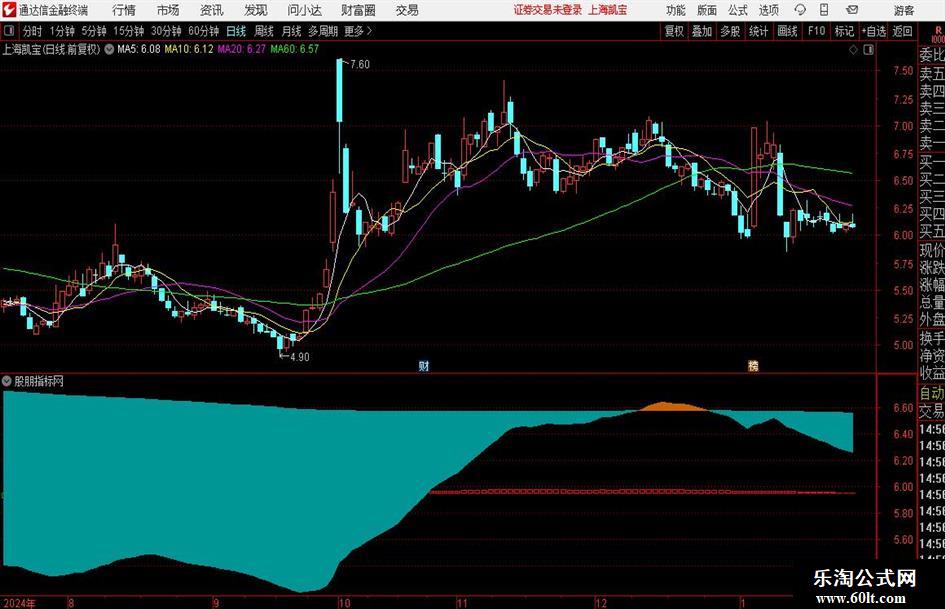Screen dimensions: 945x609
Task: Click the 股朋指标网 indicator name
Action: pos(39,381)
